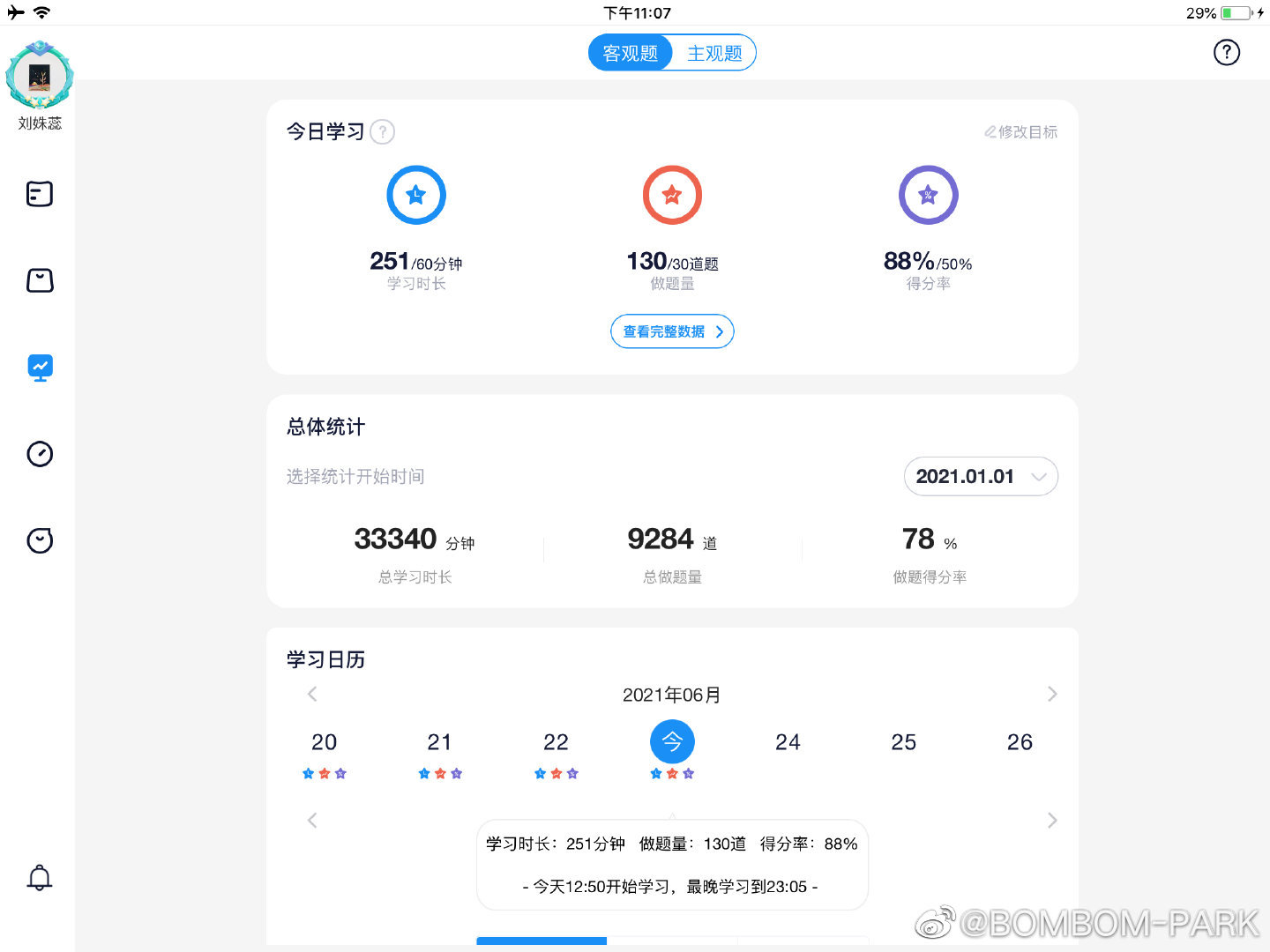The image size is (1270, 952).
Task: Tap the stars under day 21
Action: (439, 773)
